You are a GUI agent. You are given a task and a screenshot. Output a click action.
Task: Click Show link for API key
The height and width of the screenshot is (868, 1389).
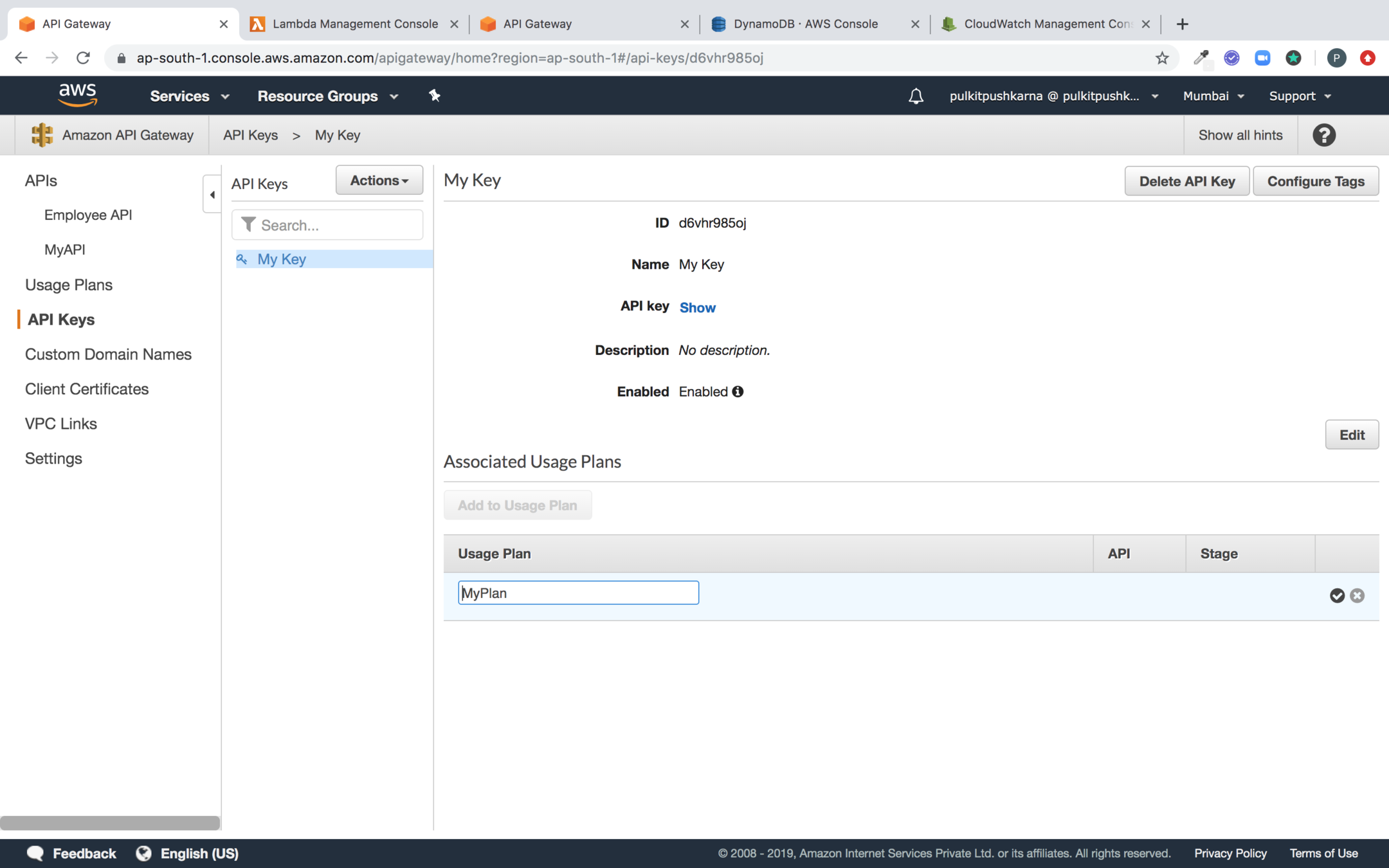coord(697,307)
